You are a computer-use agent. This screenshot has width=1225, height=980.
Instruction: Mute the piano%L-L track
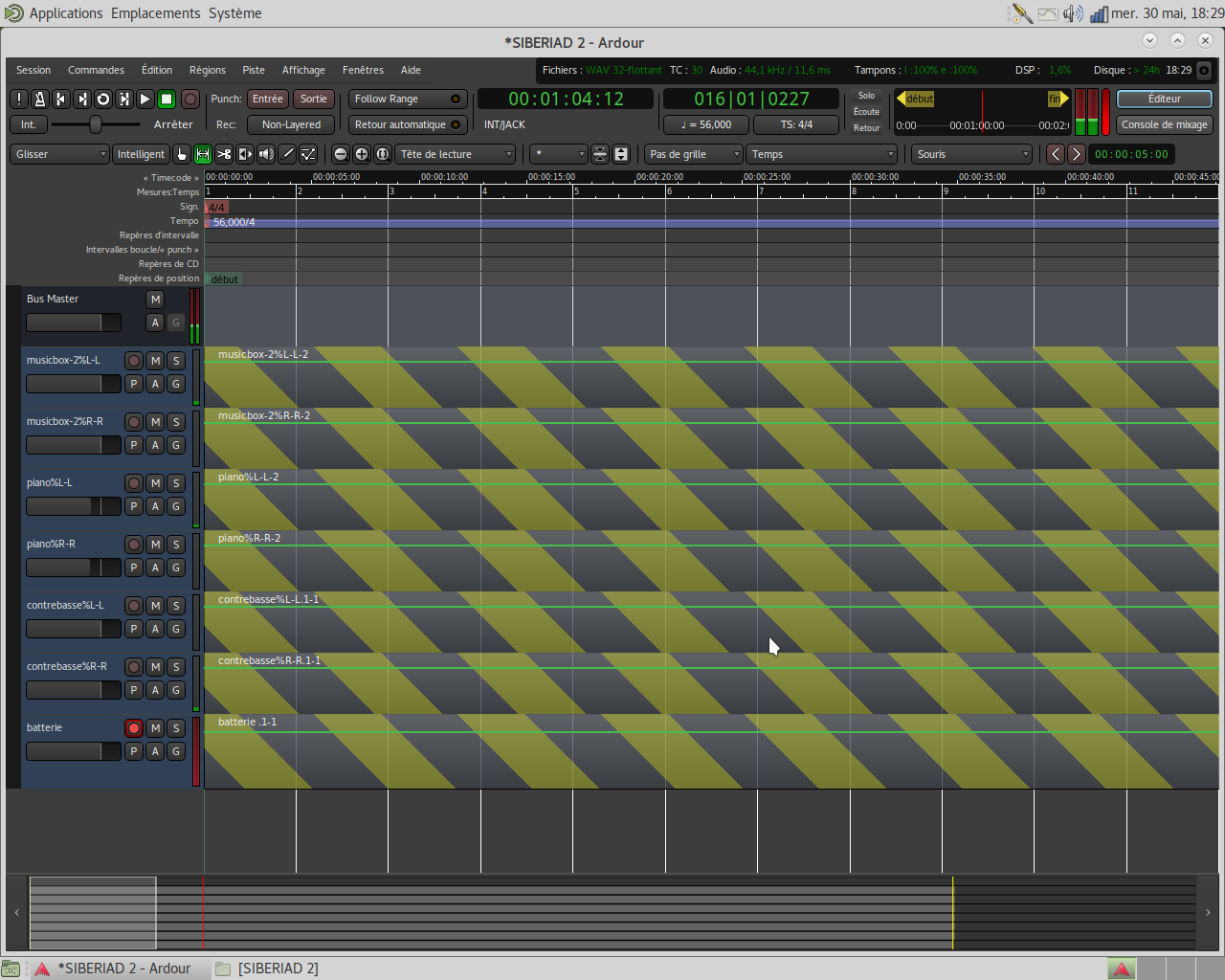pos(155,483)
